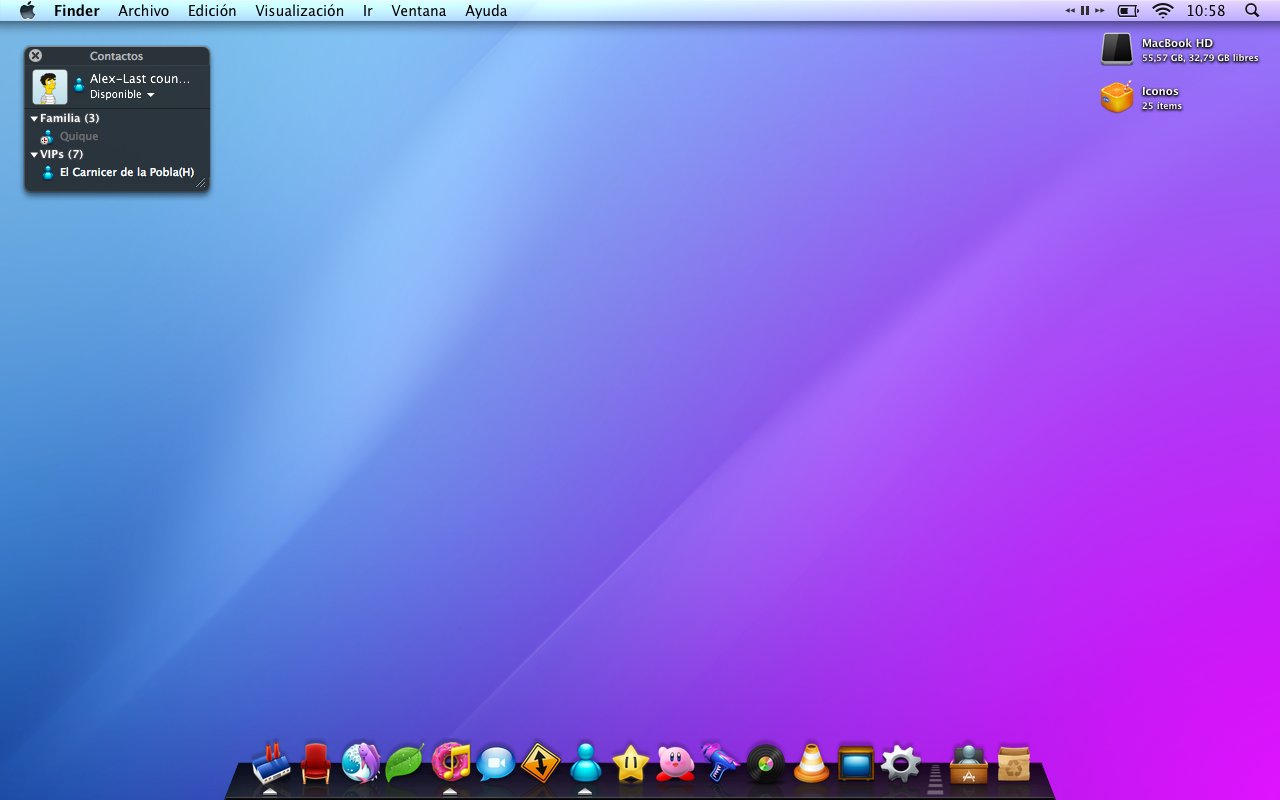The height and width of the screenshot is (800, 1280).
Task: Open the Edición menu
Action: pos(212,11)
